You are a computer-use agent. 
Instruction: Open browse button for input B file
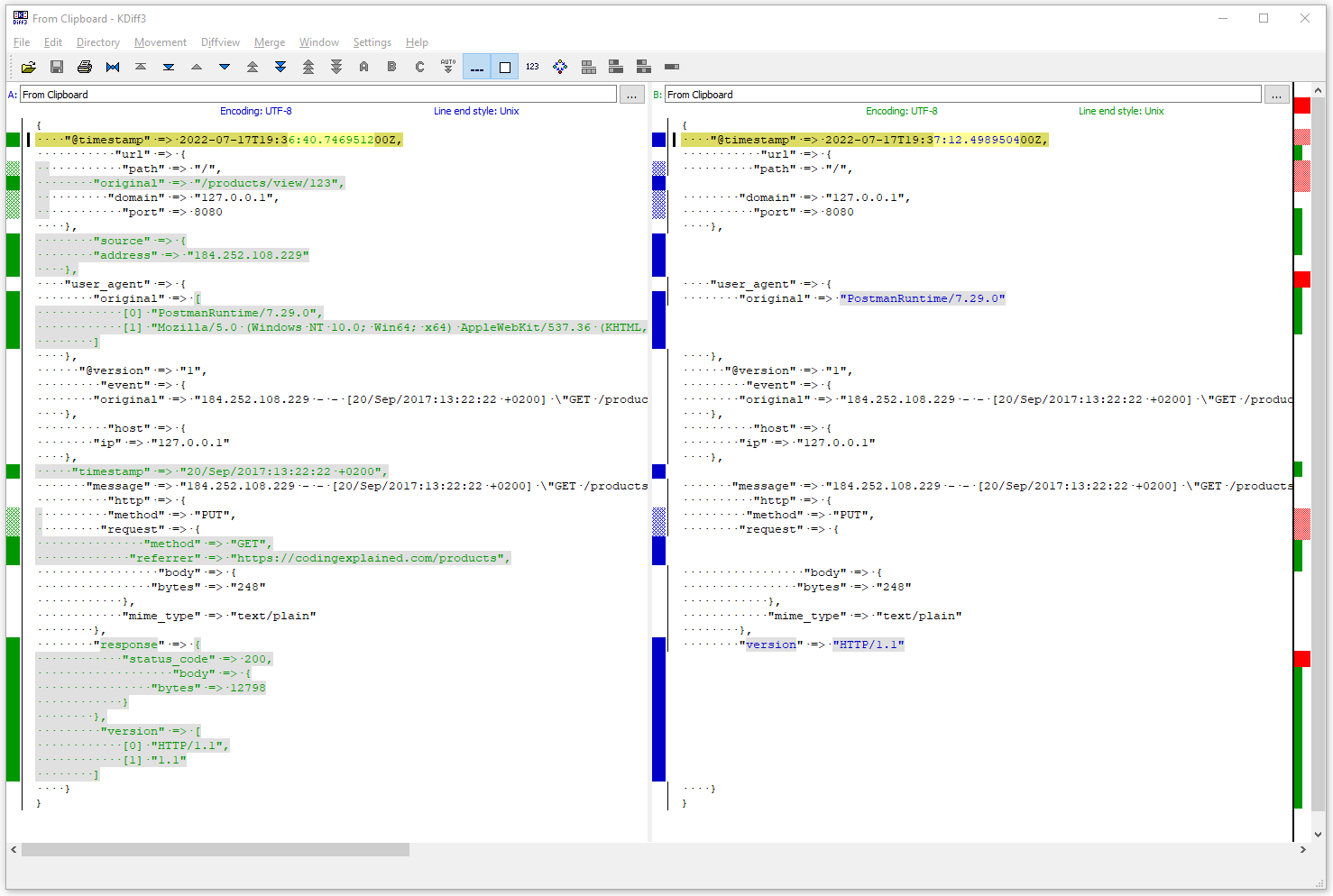1276,95
